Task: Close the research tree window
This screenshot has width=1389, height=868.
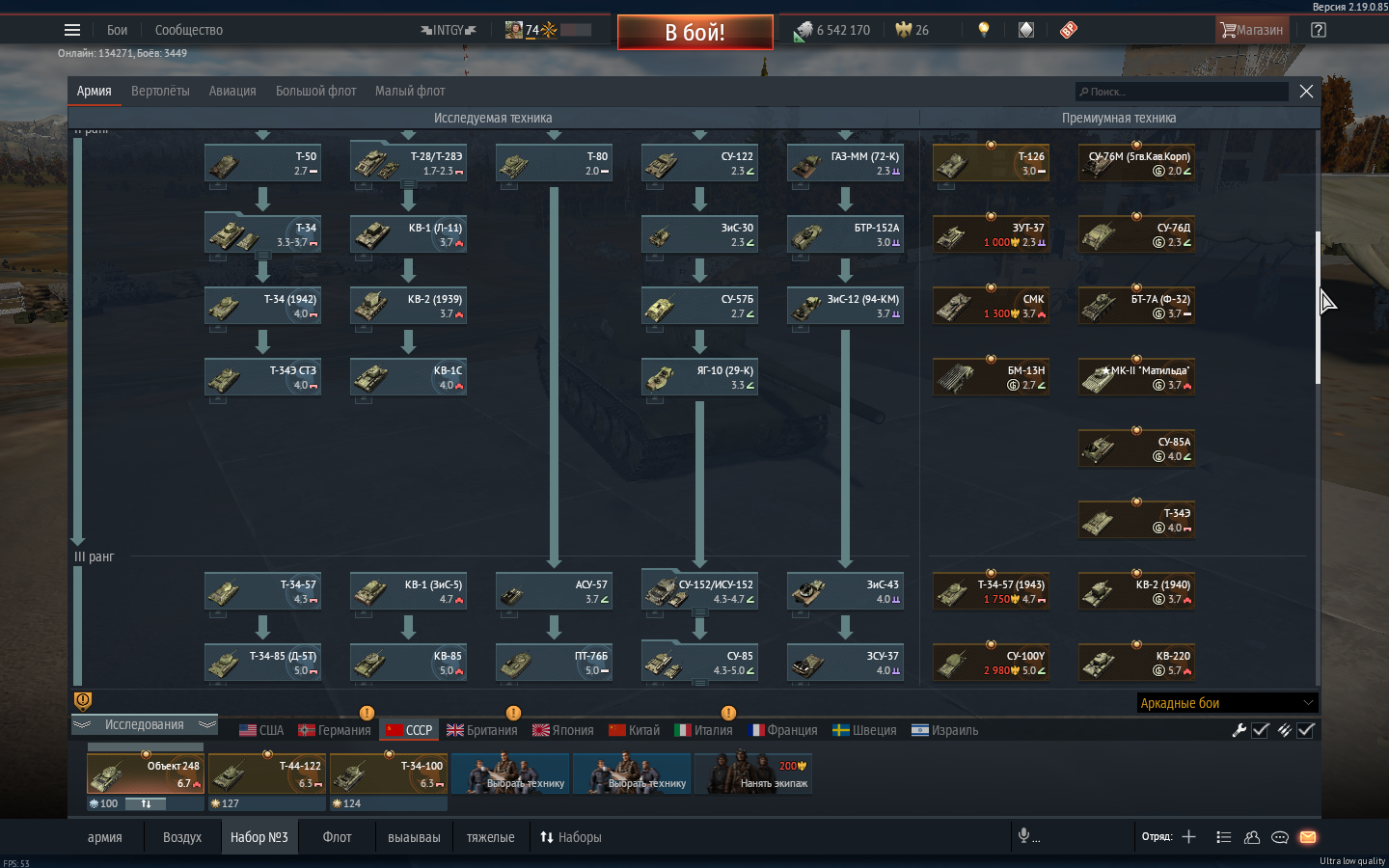Action: tap(1306, 91)
